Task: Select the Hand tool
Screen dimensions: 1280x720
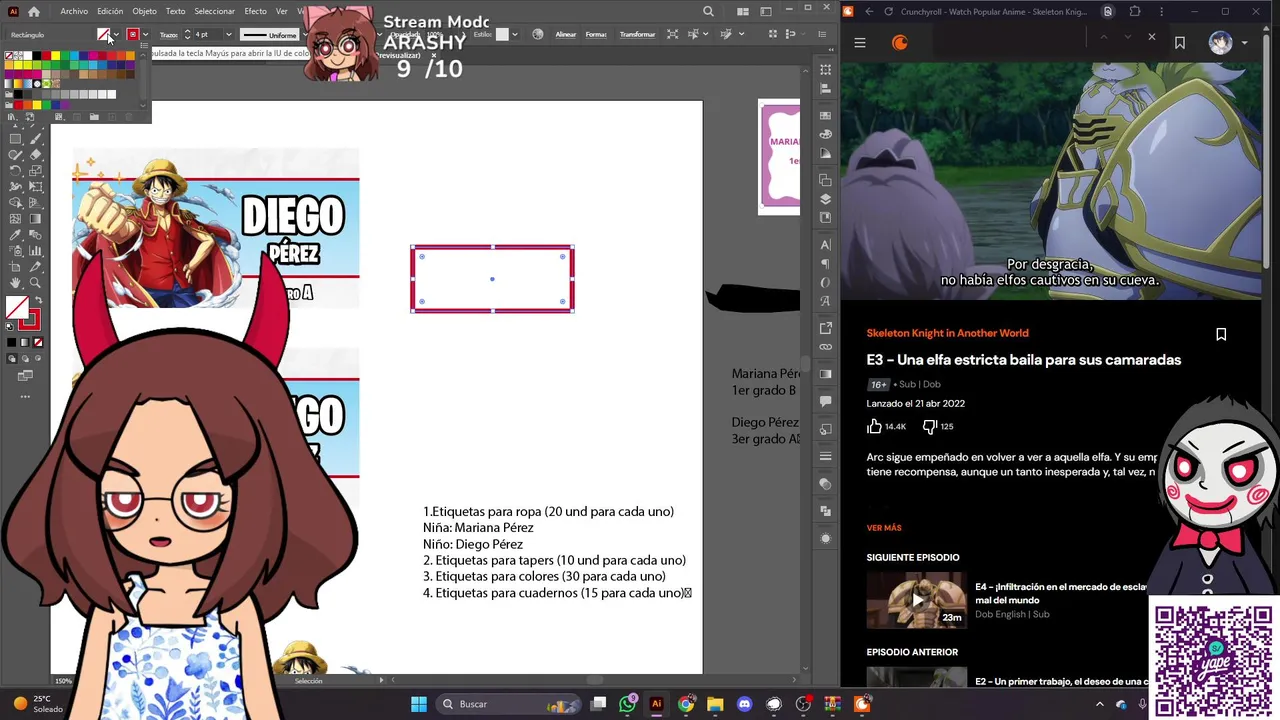Action: pyautogui.click(x=15, y=283)
